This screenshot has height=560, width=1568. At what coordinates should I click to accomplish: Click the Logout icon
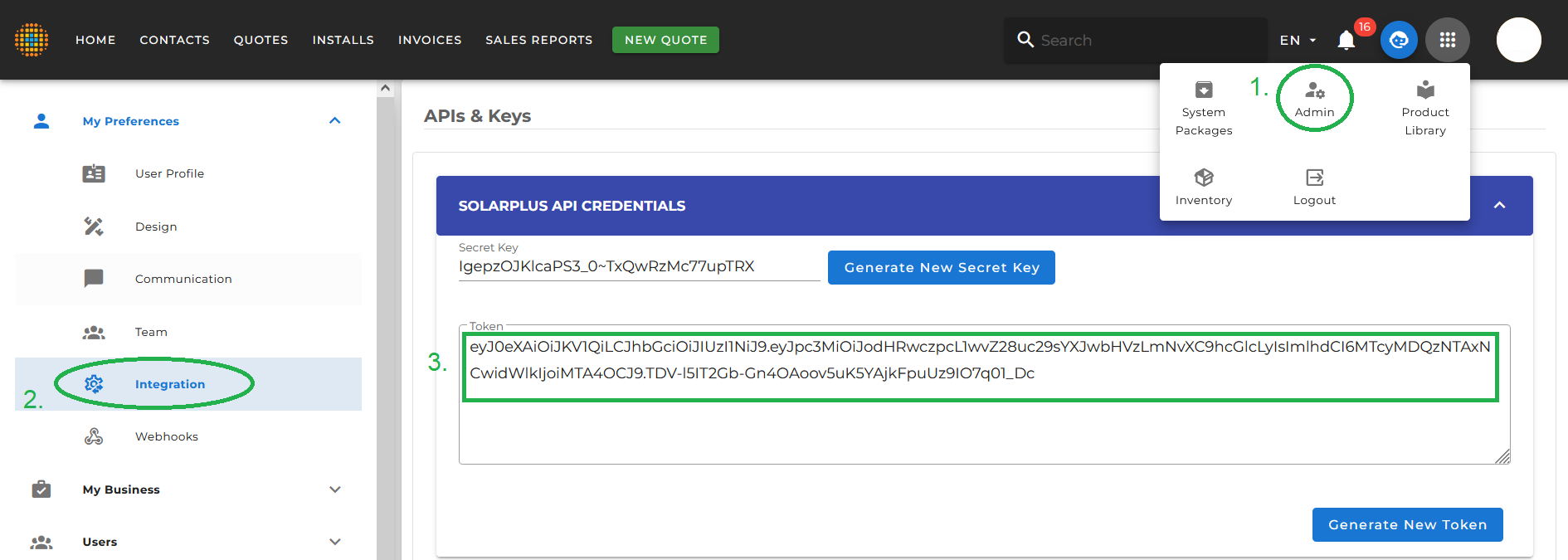click(1315, 178)
